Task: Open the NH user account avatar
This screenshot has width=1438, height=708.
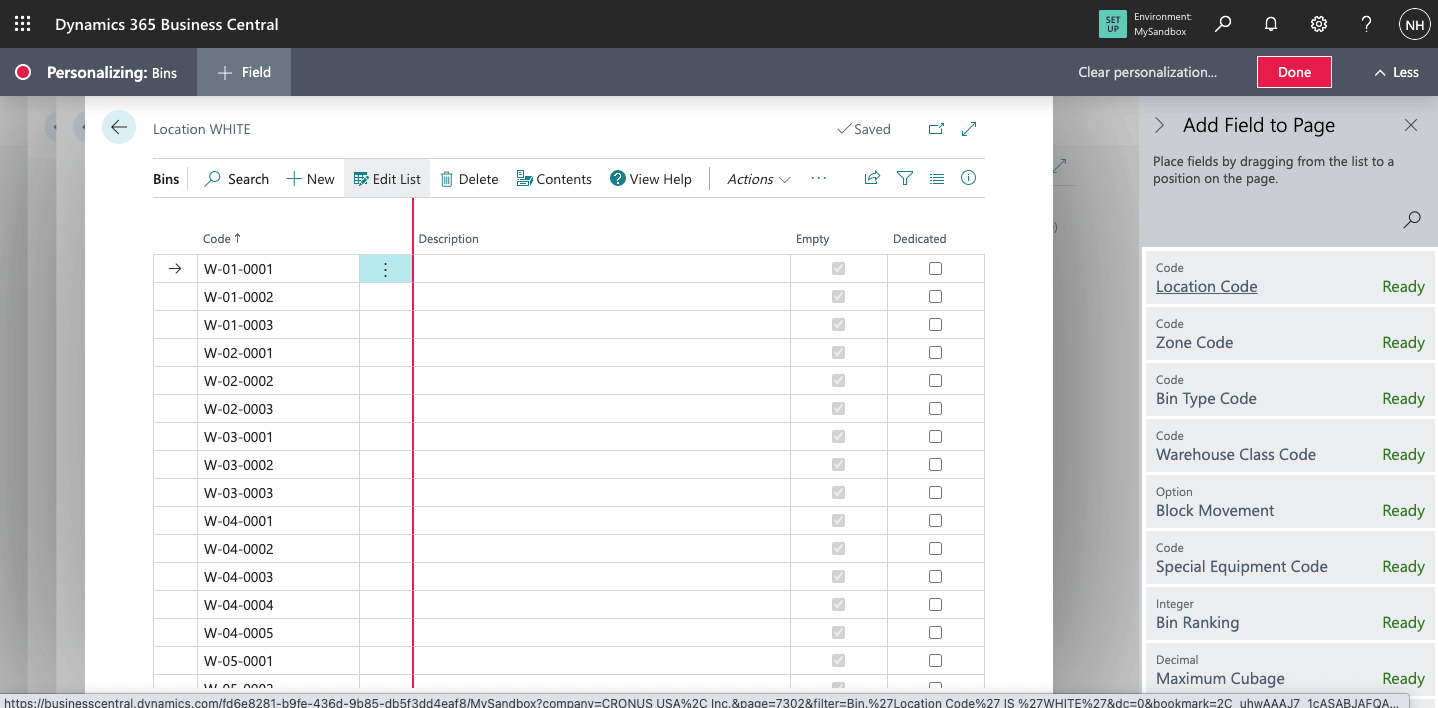Action: coord(1414,24)
